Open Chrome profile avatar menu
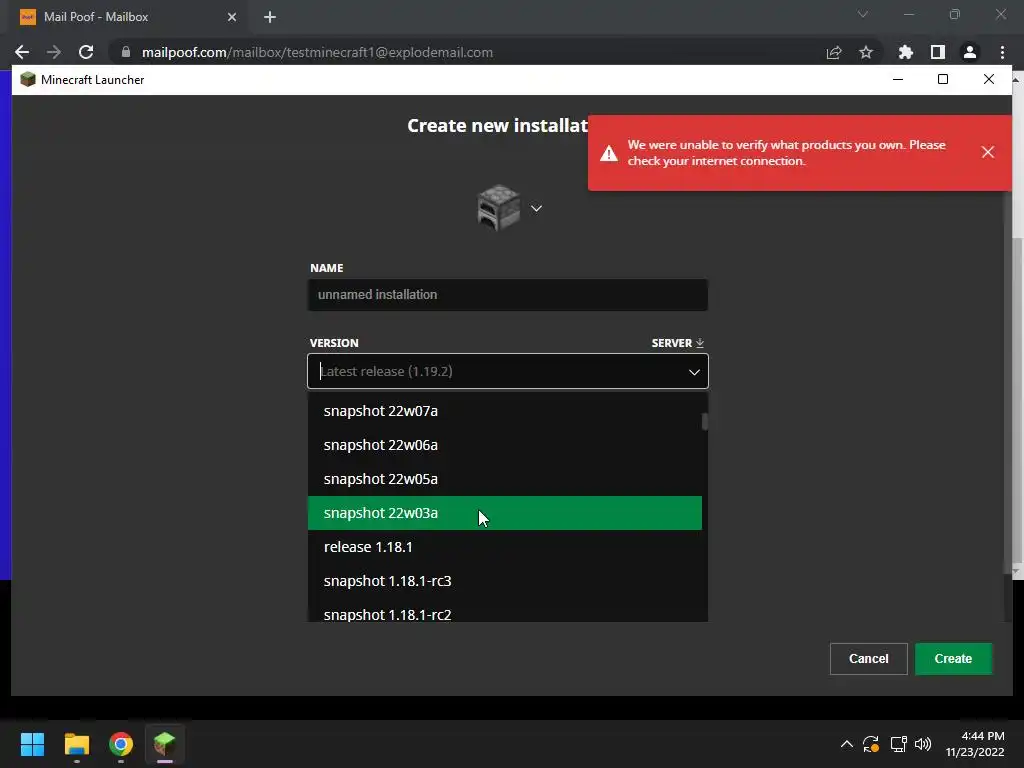Viewport: 1024px width, 768px height. 970,52
